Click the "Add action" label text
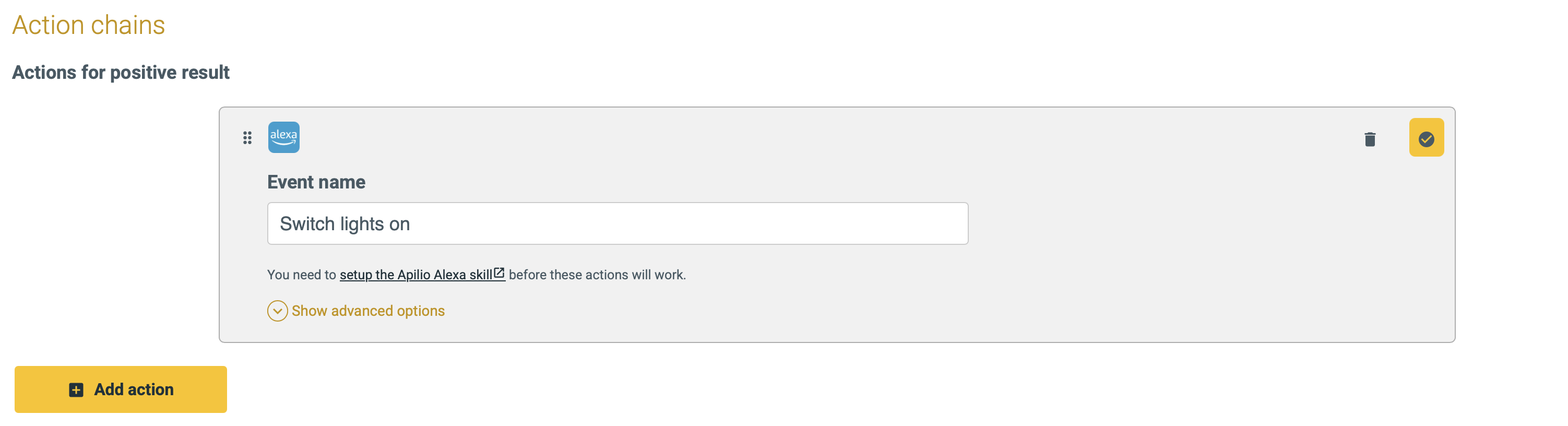This screenshot has width=1568, height=426. (134, 389)
